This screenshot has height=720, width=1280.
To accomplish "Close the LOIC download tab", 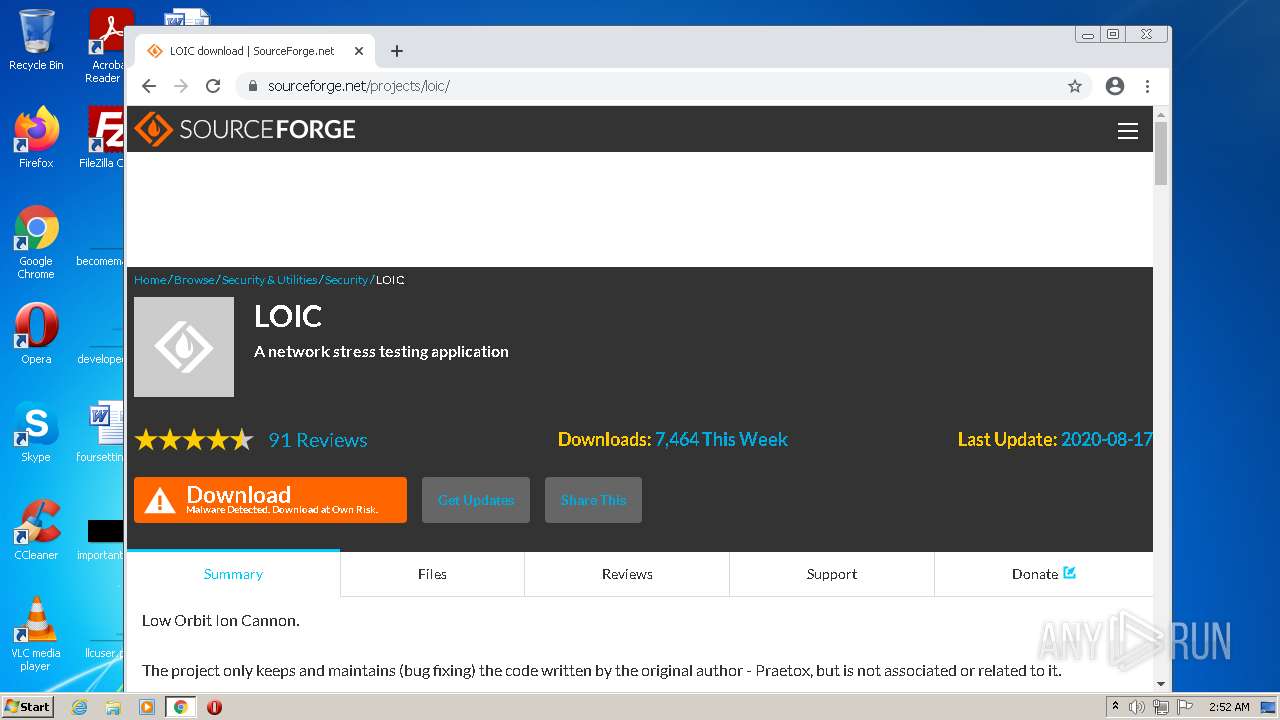I will point(359,51).
